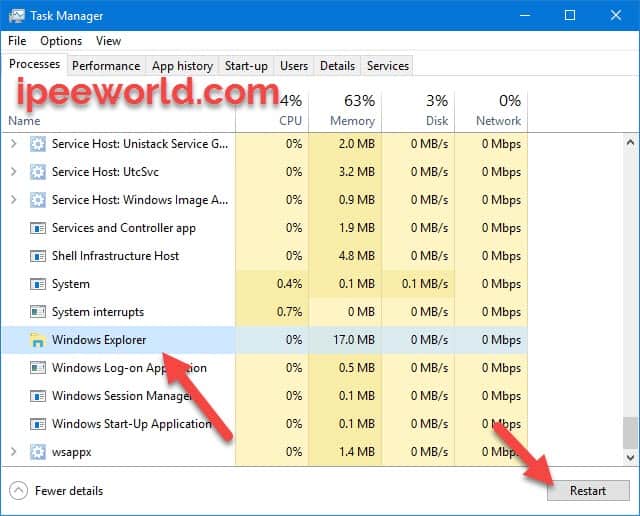Image resolution: width=640 pixels, height=516 pixels.
Task: Click the 0.7% CPU value for System interrupts
Action: tap(289, 312)
